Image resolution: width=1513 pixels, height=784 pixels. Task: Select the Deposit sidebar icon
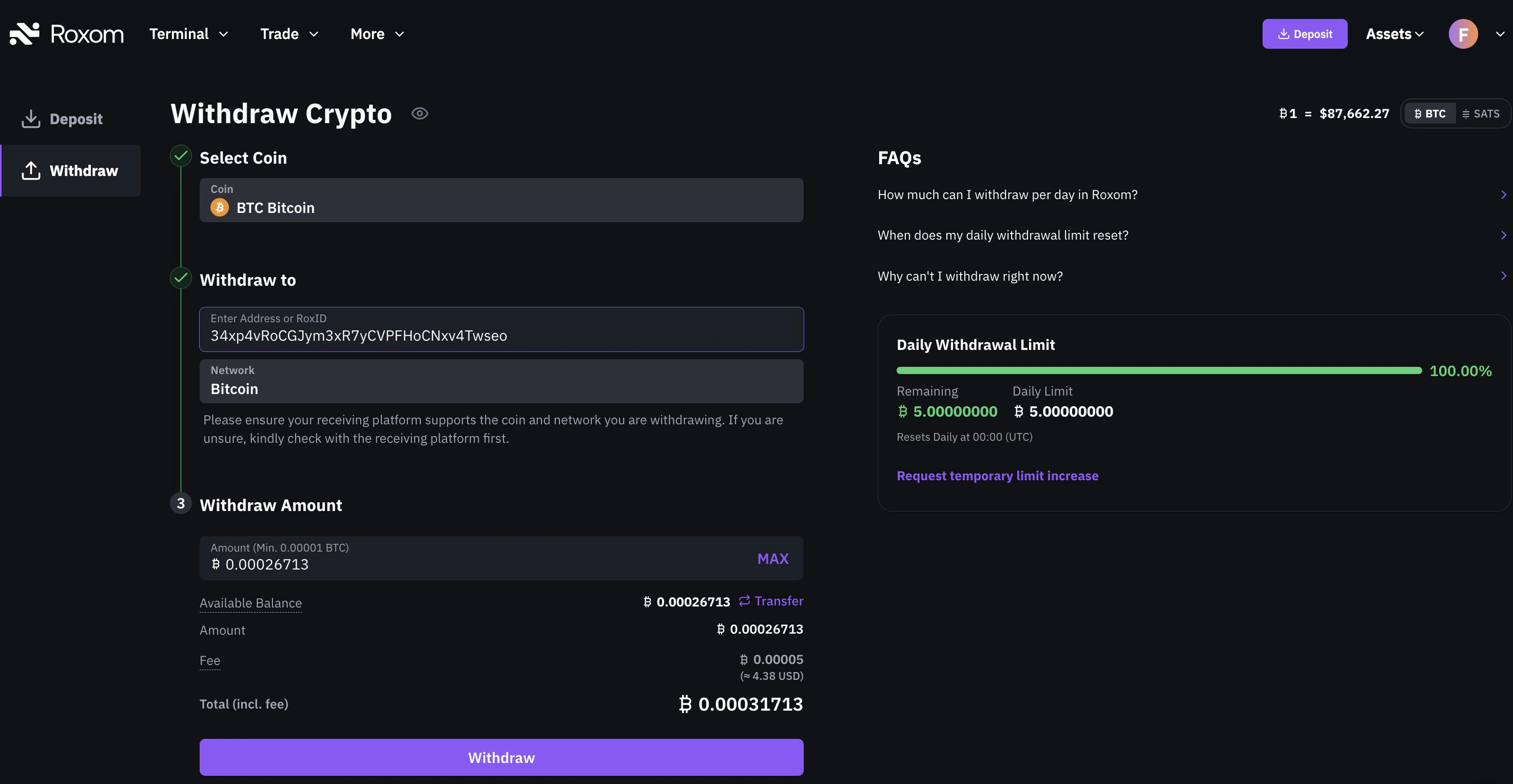(31, 118)
